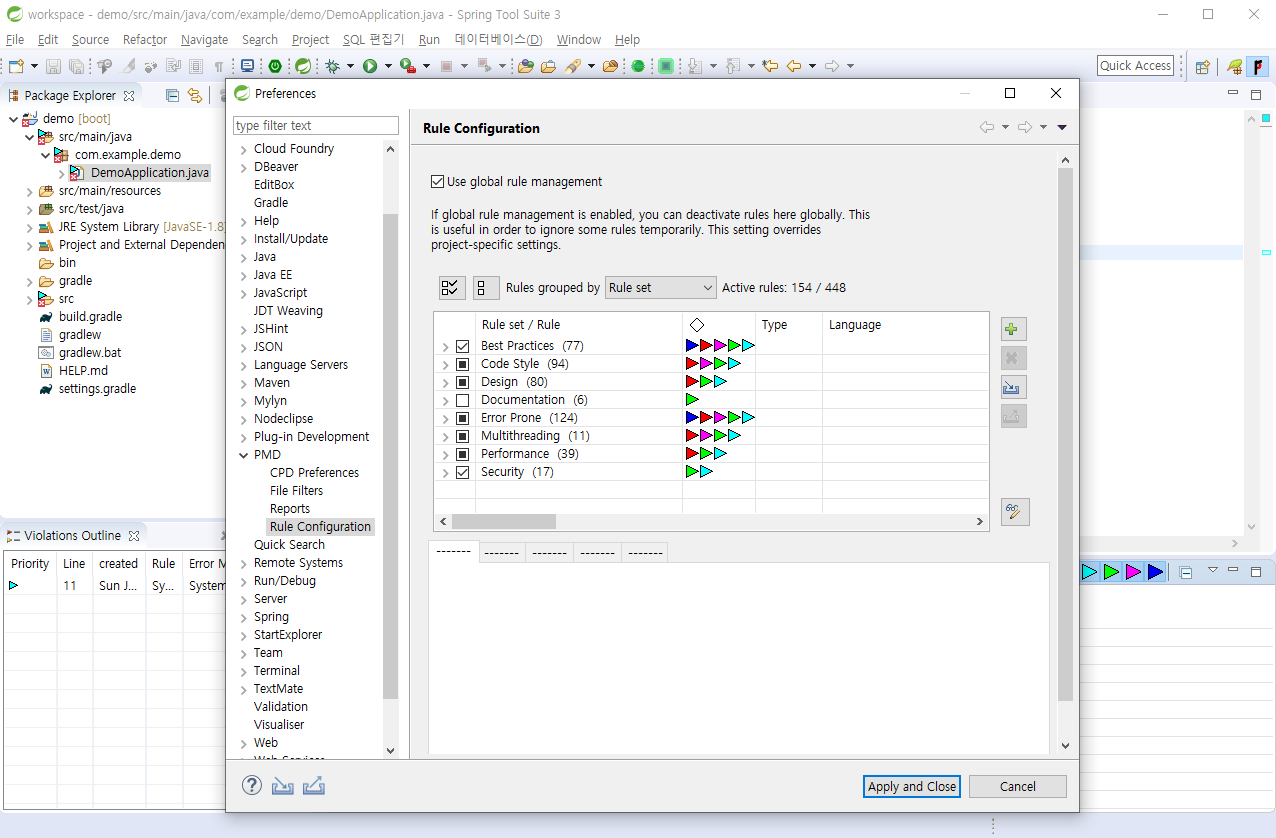Enable the Documentation rule set checkbox
The width and height of the screenshot is (1276, 838).
point(462,400)
